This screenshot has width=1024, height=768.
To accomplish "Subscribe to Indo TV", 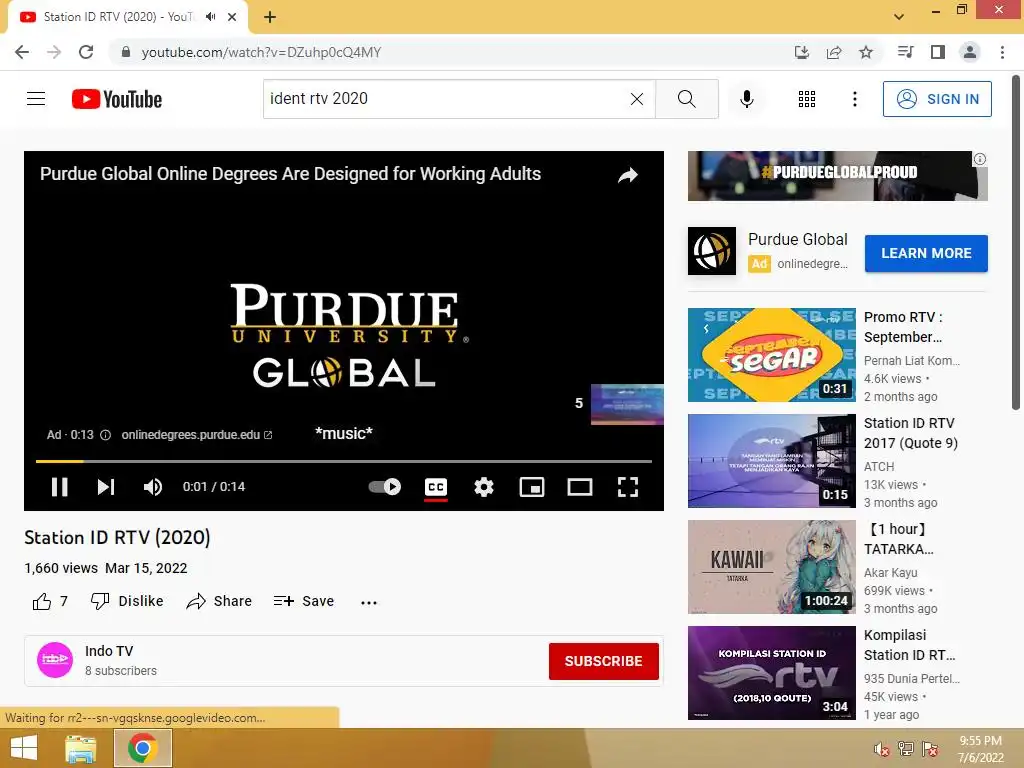I will pos(603,661).
